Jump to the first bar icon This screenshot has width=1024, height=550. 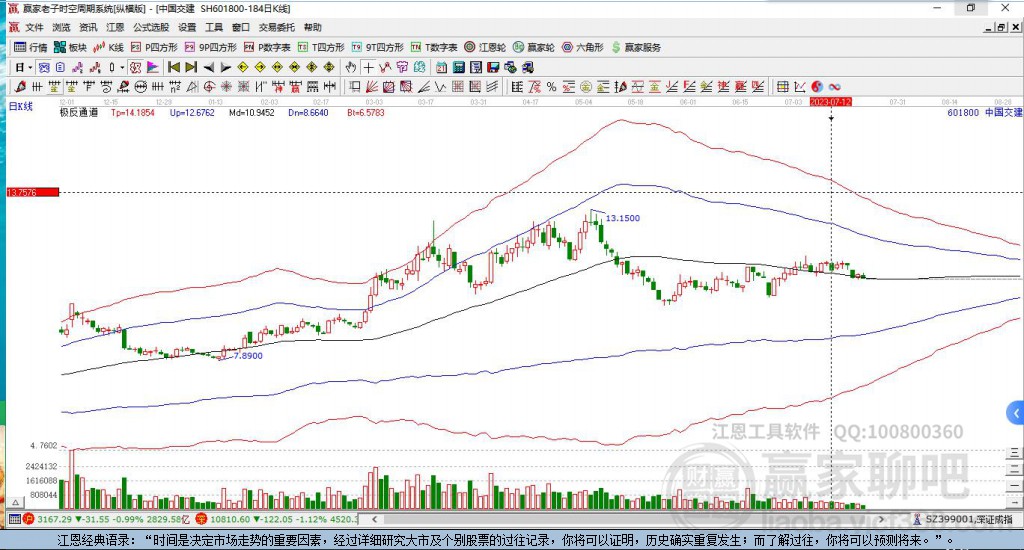click(x=174, y=67)
